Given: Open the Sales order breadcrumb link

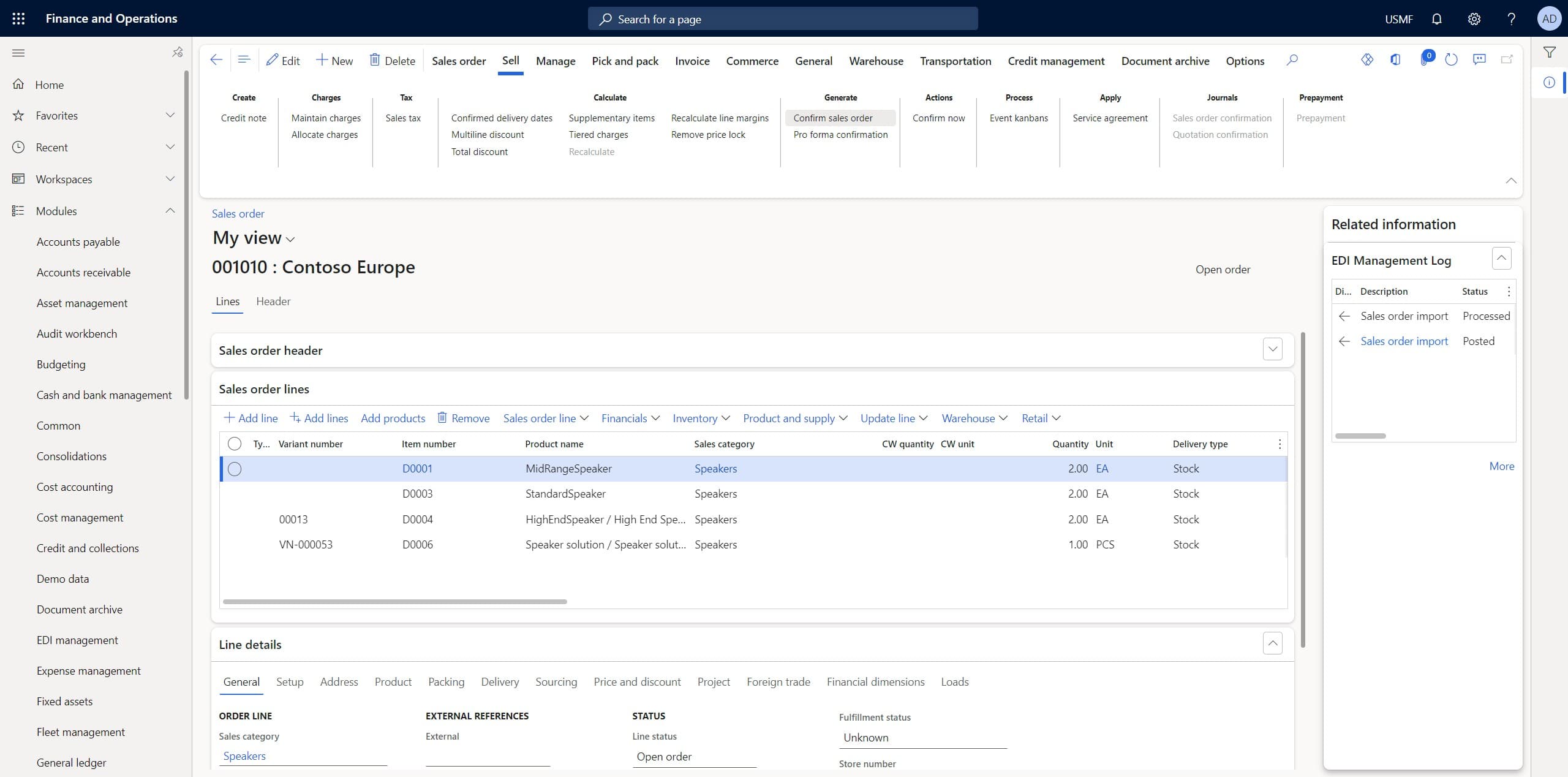Looking at the screenshot, I should pos(238,213).
